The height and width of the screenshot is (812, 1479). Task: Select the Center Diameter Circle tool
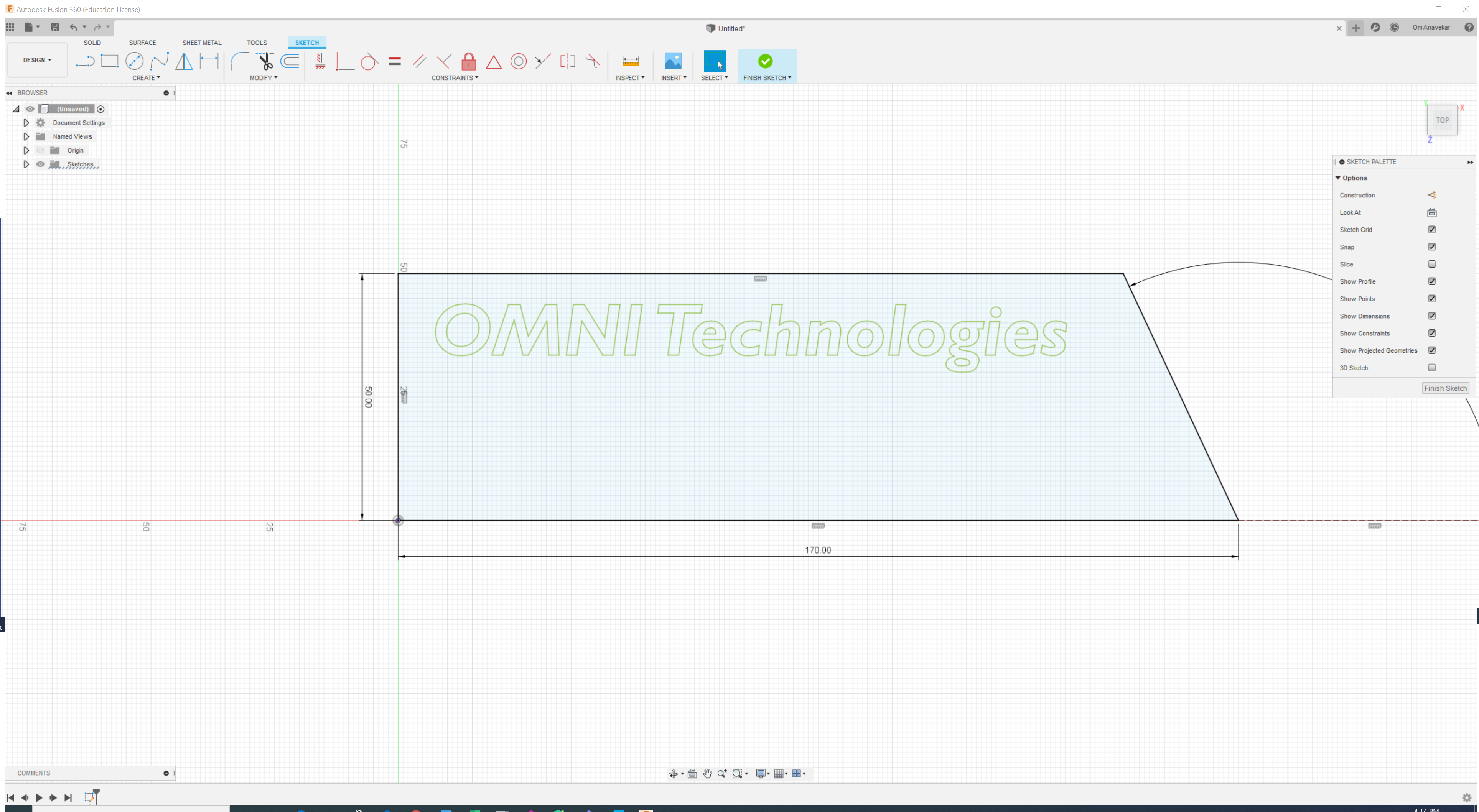pos(134,61)
